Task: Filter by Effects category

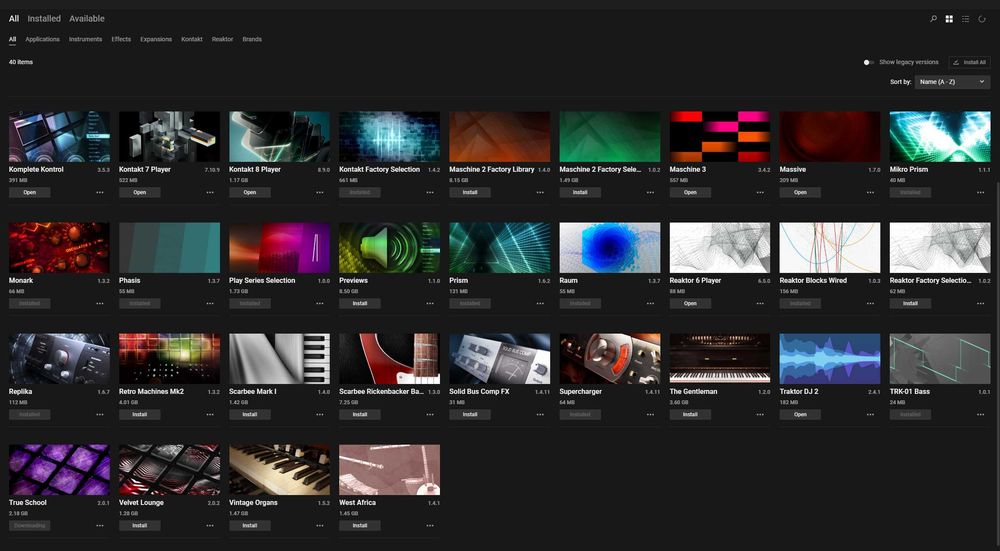Action: (x=121, y=40)
